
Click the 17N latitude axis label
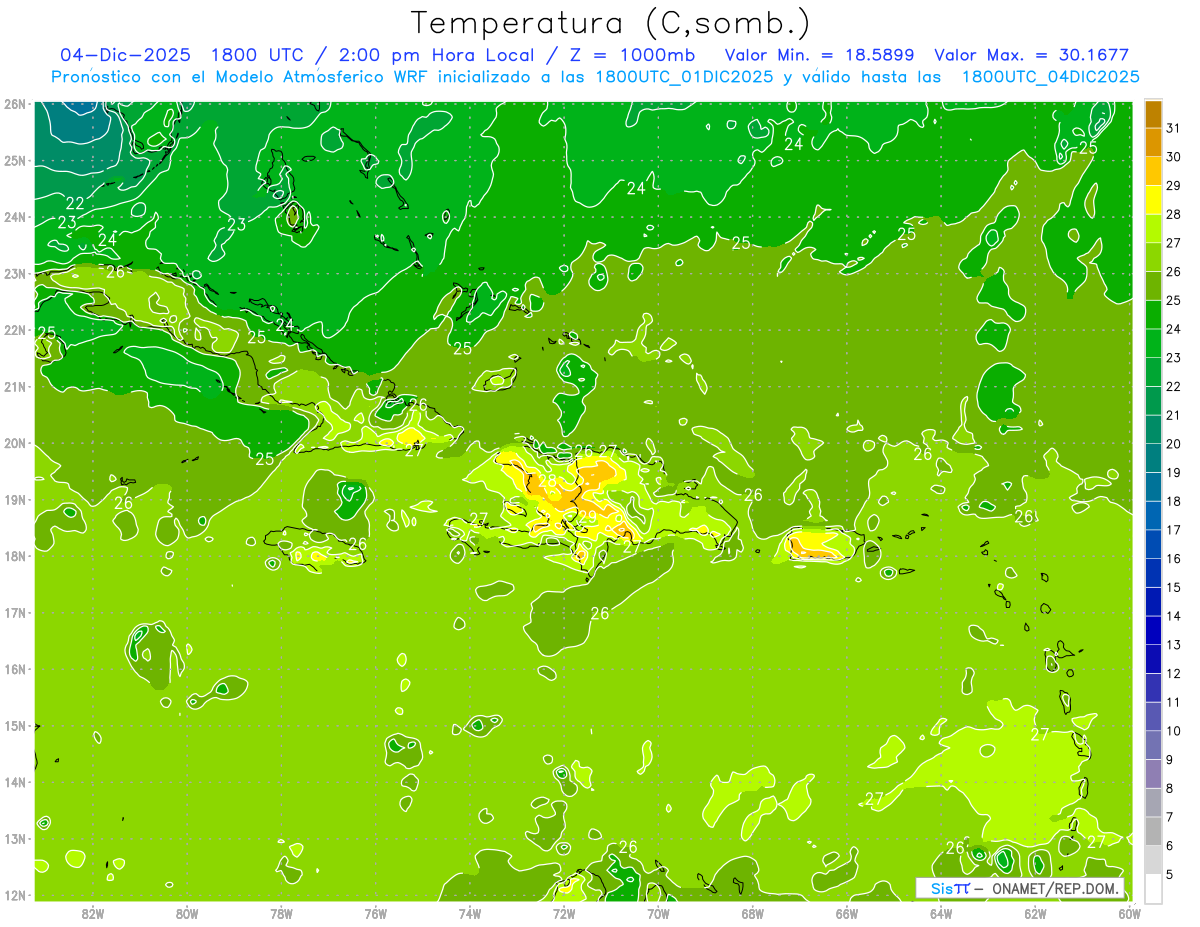pyautogui.click(x=14, y=613)
